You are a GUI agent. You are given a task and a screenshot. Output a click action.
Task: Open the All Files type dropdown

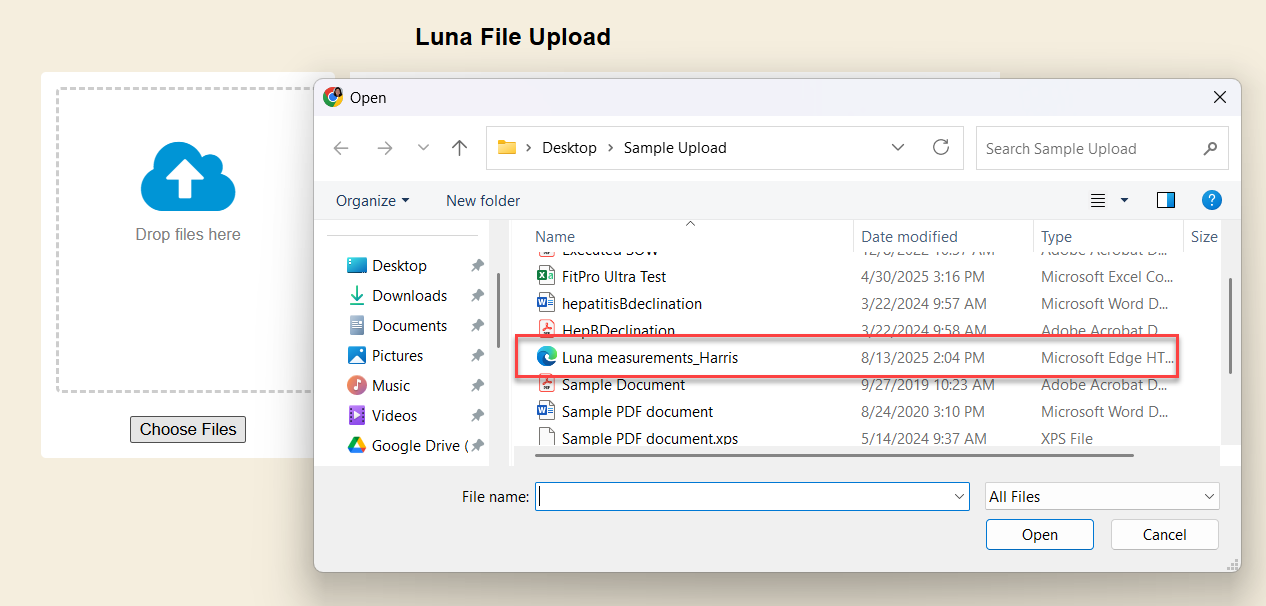pyautogui.click(x=1101, y=496)
